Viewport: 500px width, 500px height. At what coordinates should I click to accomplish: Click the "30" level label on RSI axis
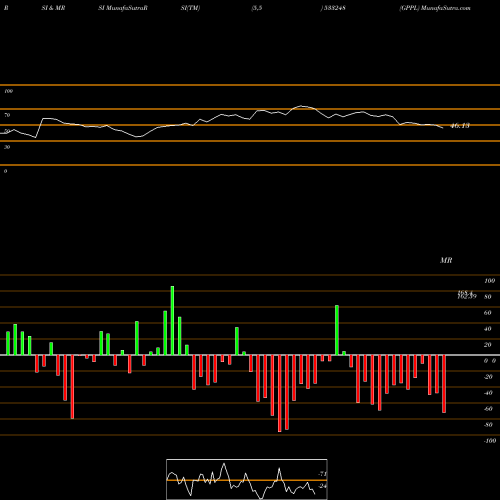click(7, 147)
